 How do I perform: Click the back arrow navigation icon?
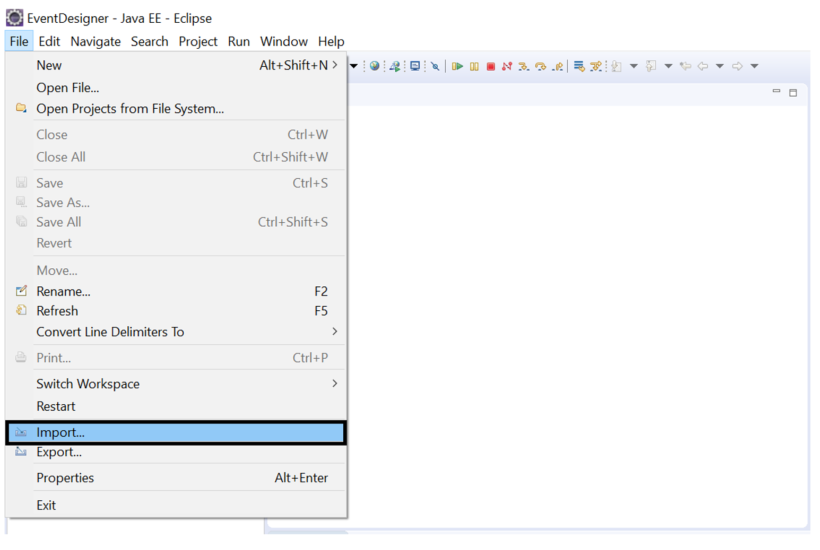point(702,66)
